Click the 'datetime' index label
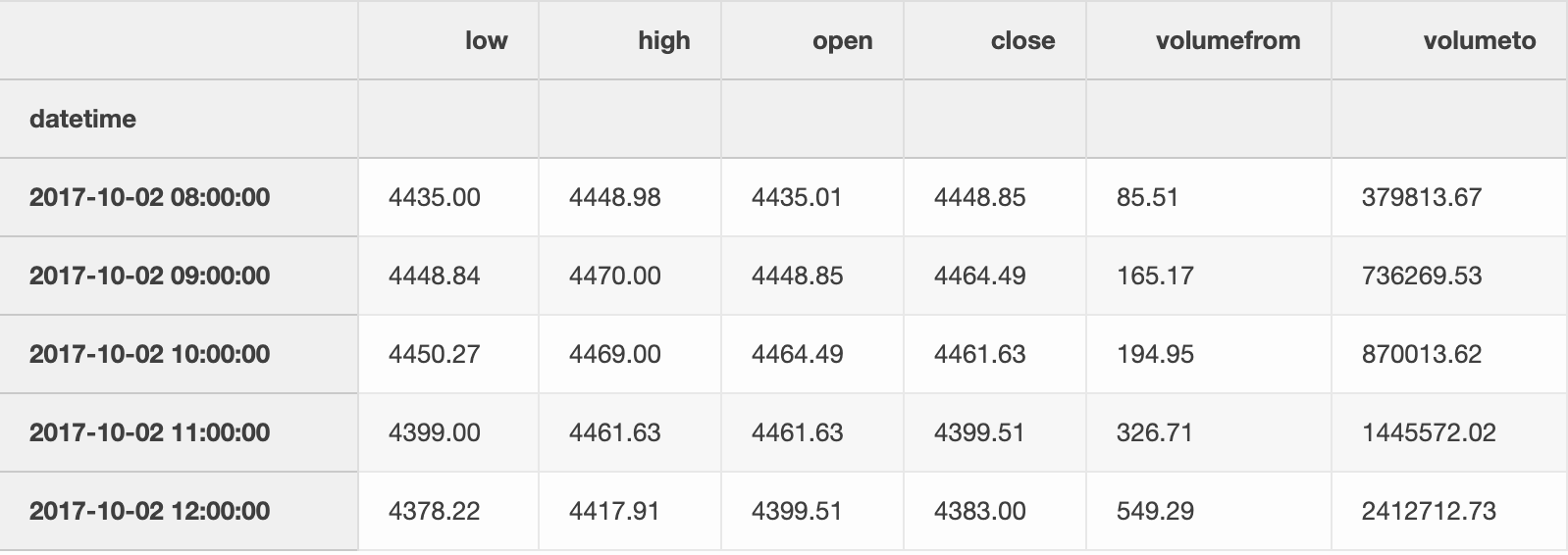 (x=82, y=119)
